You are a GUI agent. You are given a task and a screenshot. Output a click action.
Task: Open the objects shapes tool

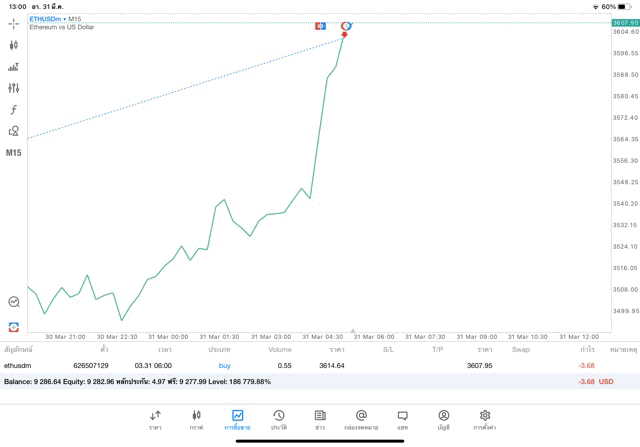pos(14,131)
